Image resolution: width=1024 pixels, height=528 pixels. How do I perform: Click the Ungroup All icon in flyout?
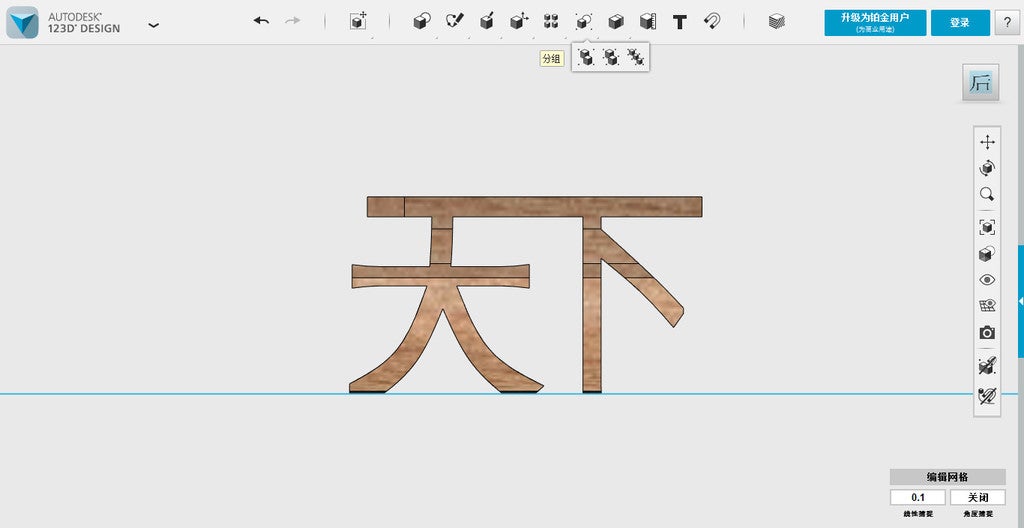635,58
